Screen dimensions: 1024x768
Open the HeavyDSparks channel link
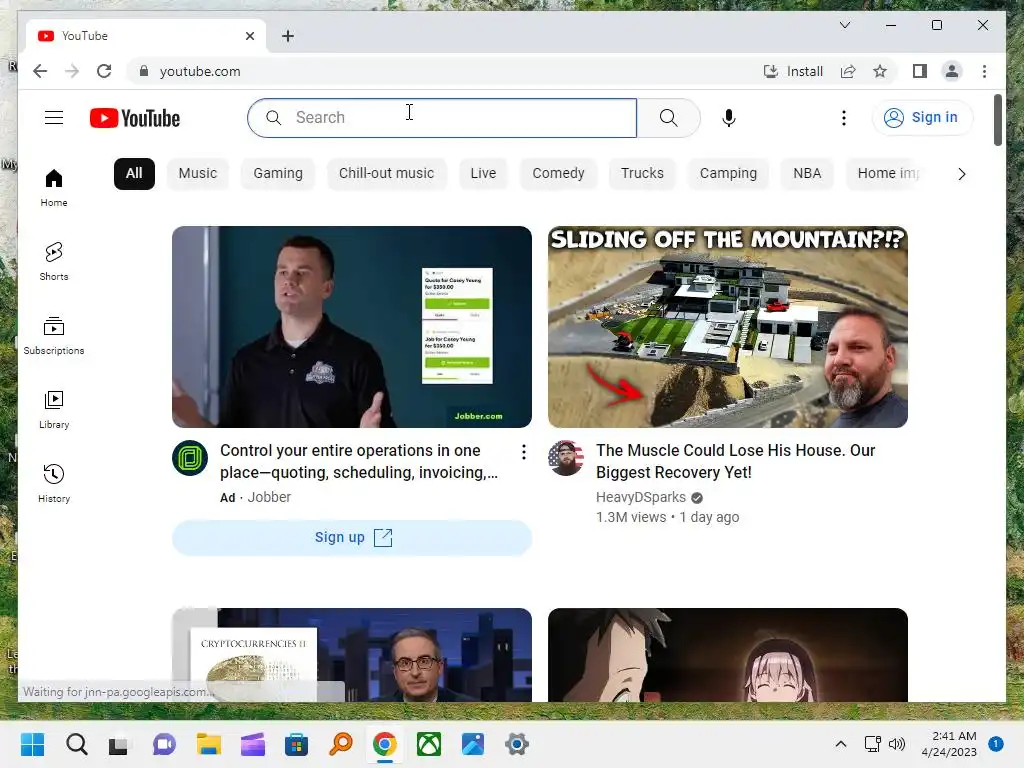(641, 498)
